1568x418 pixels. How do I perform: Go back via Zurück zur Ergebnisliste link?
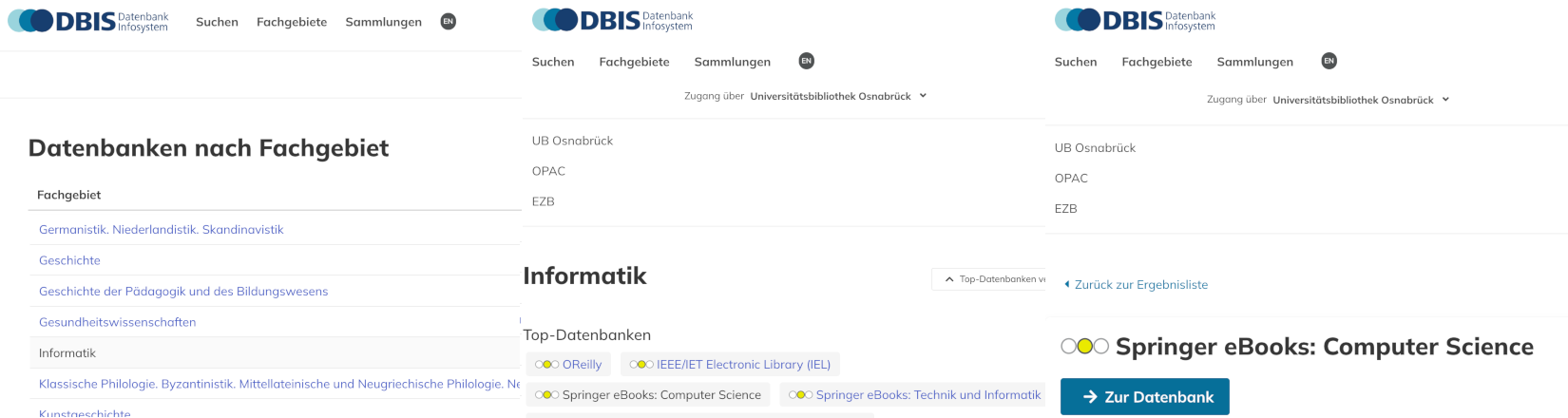coord(1140,285)
